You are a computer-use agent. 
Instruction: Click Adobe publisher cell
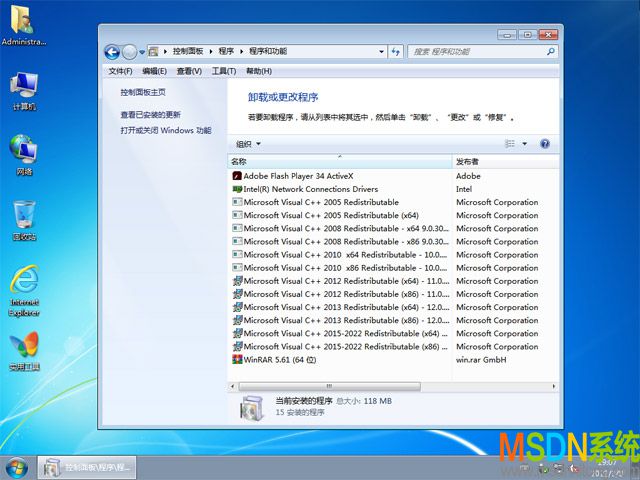[x=468, y=176]
